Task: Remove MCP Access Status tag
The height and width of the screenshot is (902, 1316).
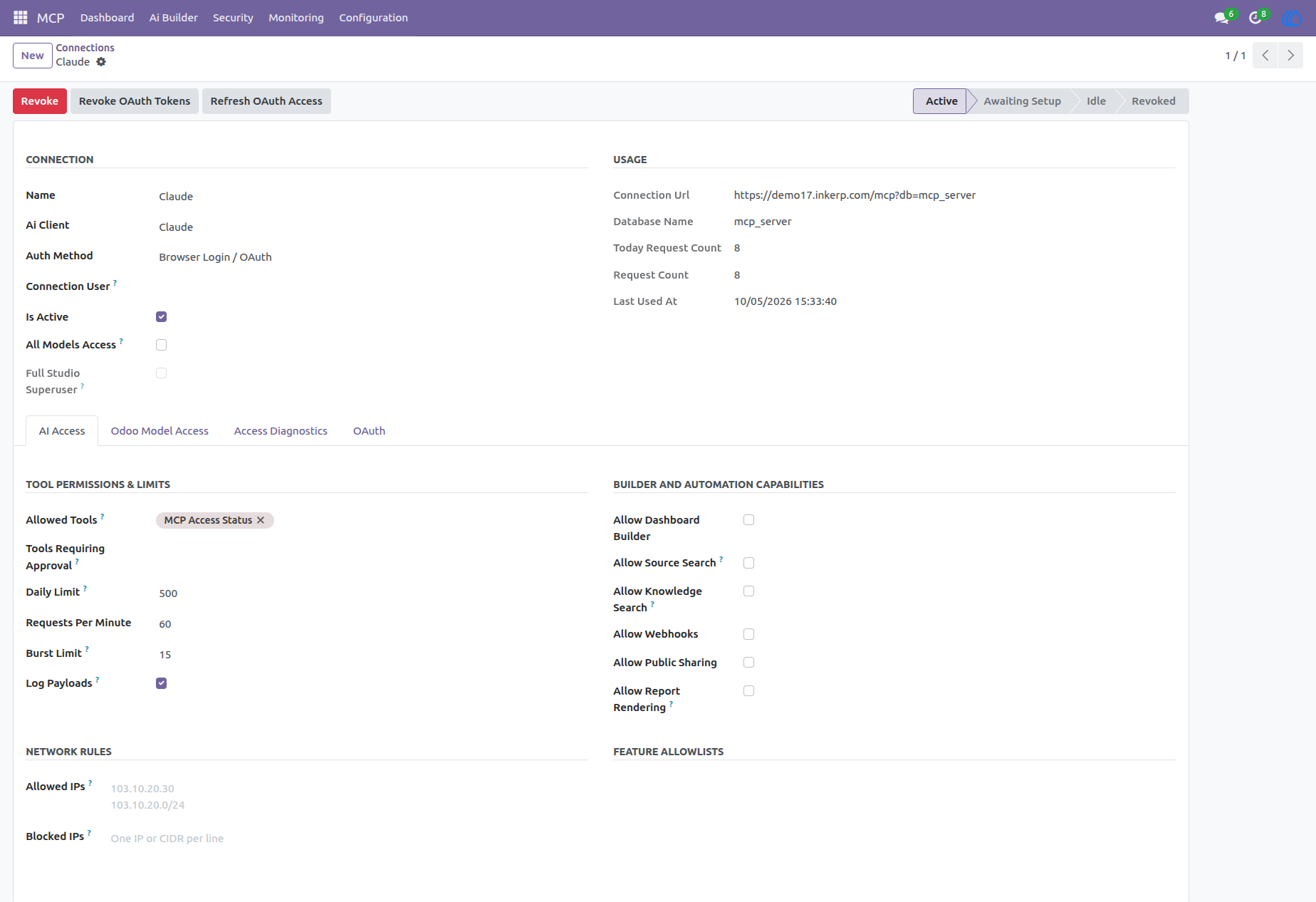Action: [261, 520]
